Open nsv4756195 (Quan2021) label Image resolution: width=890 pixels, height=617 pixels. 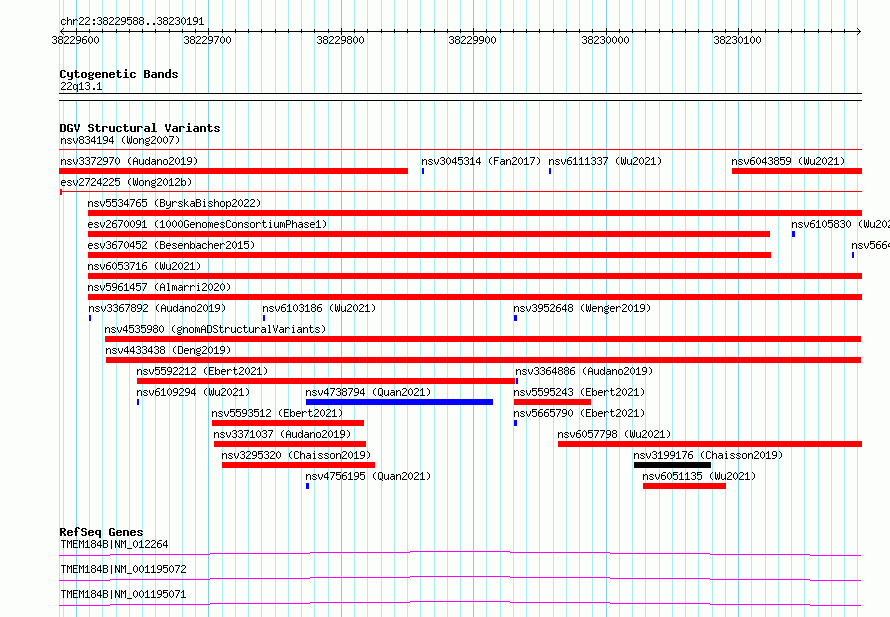click(x=368, y=476)
